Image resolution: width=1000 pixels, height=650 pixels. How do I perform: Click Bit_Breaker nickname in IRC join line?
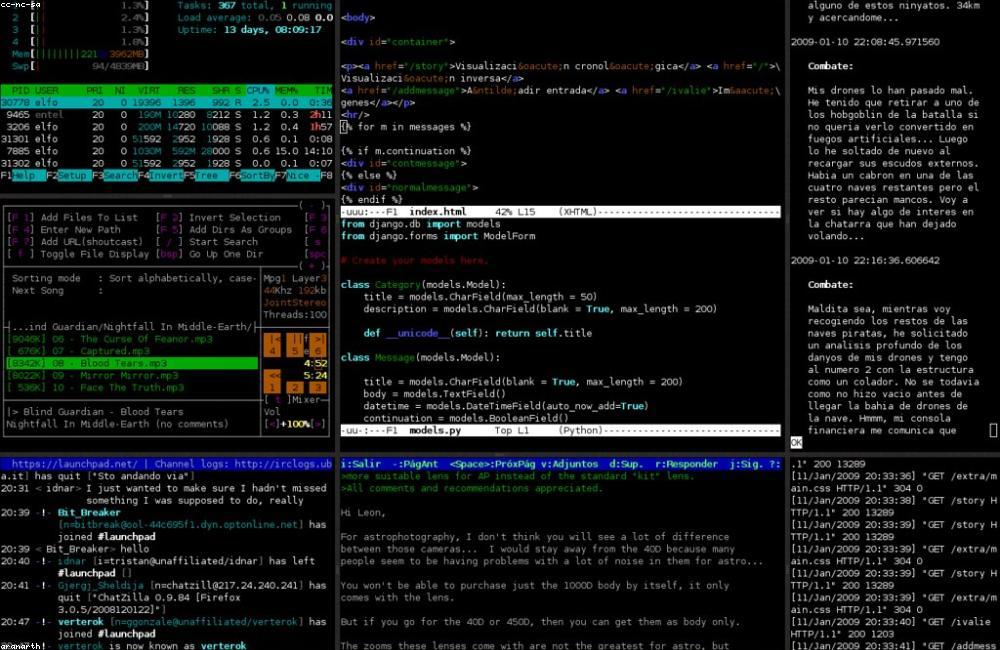pyautogui.click(x=89, y=512)
